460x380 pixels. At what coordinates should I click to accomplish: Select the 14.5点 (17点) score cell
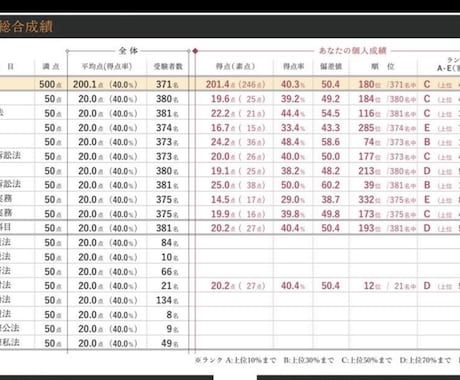point(238,200)
